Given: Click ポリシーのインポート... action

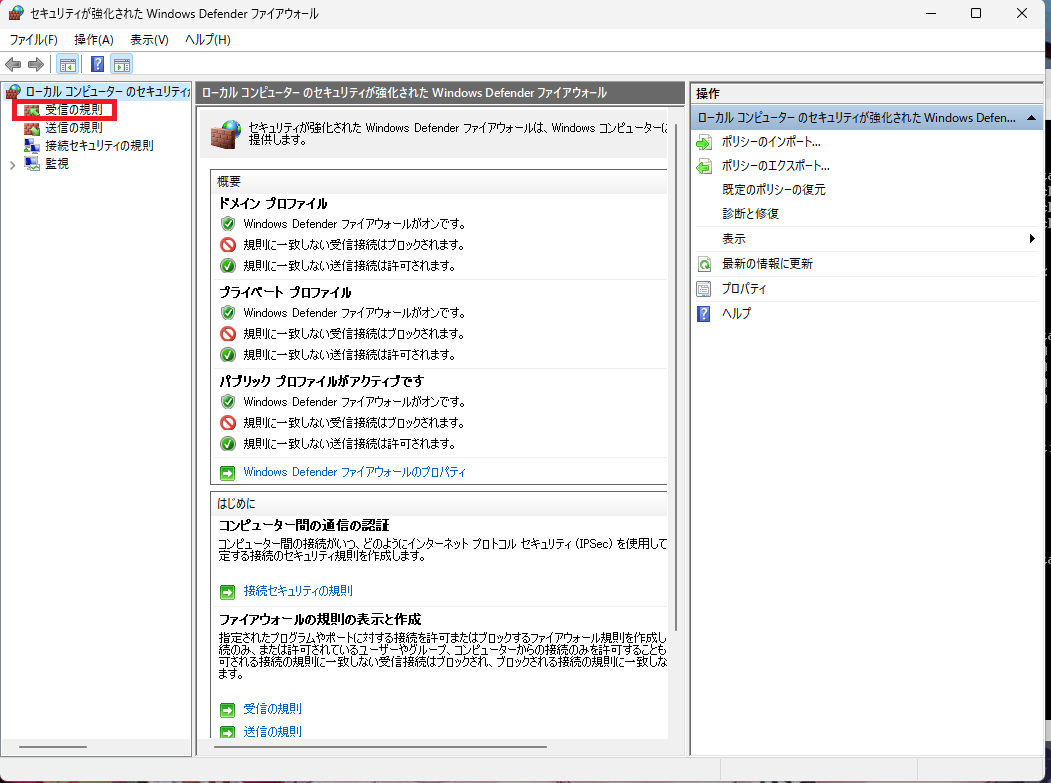Looking at the screenshot, I should tap(771, 142).
